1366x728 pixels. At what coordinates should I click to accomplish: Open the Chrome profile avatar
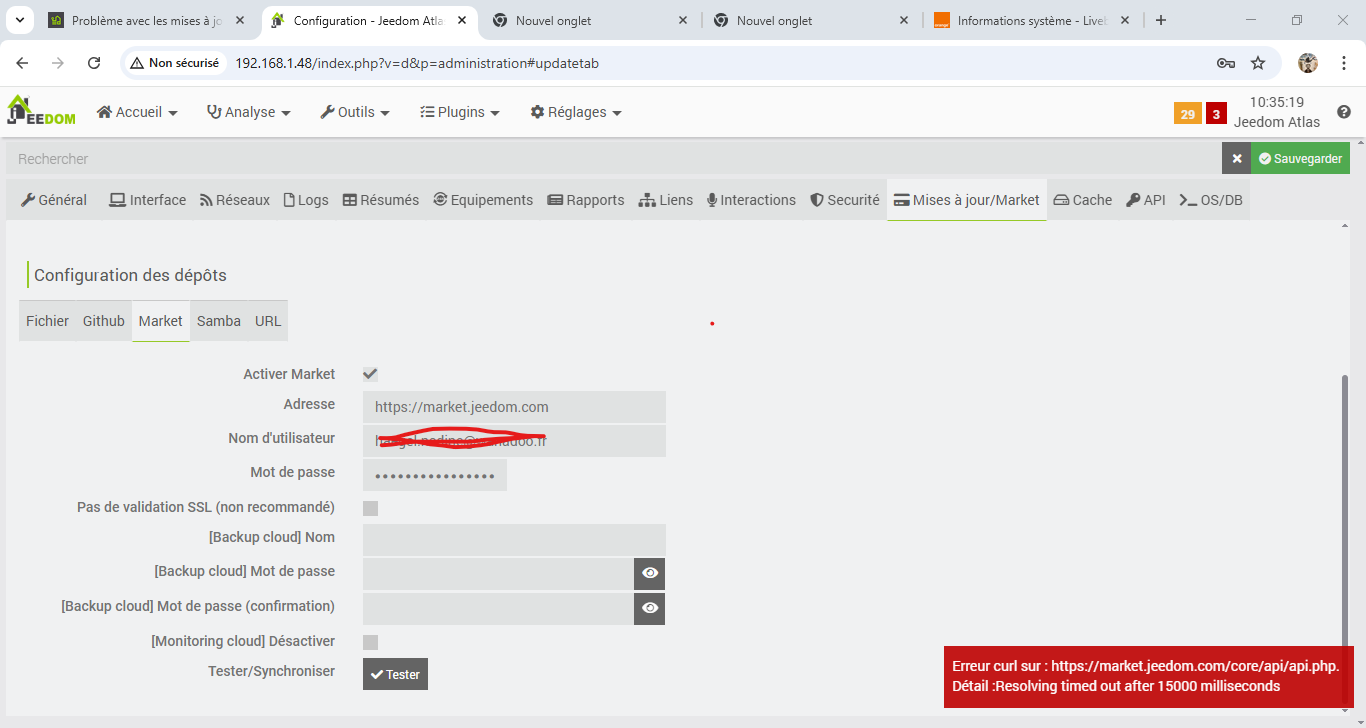click(x=1308, y=63)
